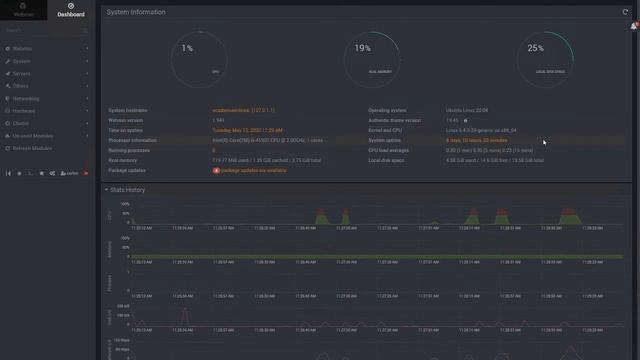This screenshot has width=640, height=360.
Task: Open the Time on system link
Action: click(x=247, y=130)
